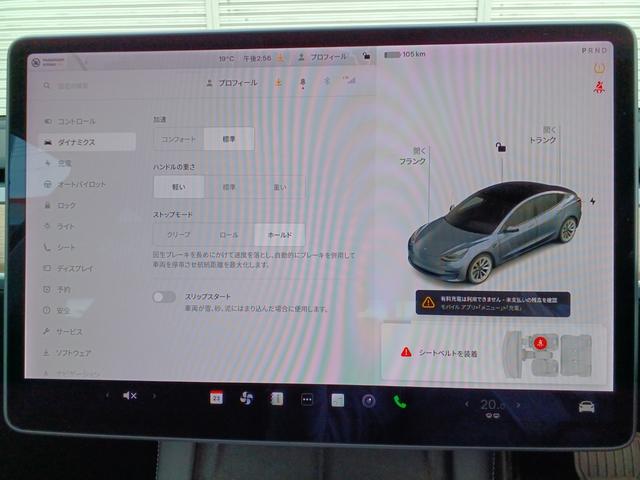Set steering weight to 軽い
The image size is (640, 480).
click(x=179, y=187)
